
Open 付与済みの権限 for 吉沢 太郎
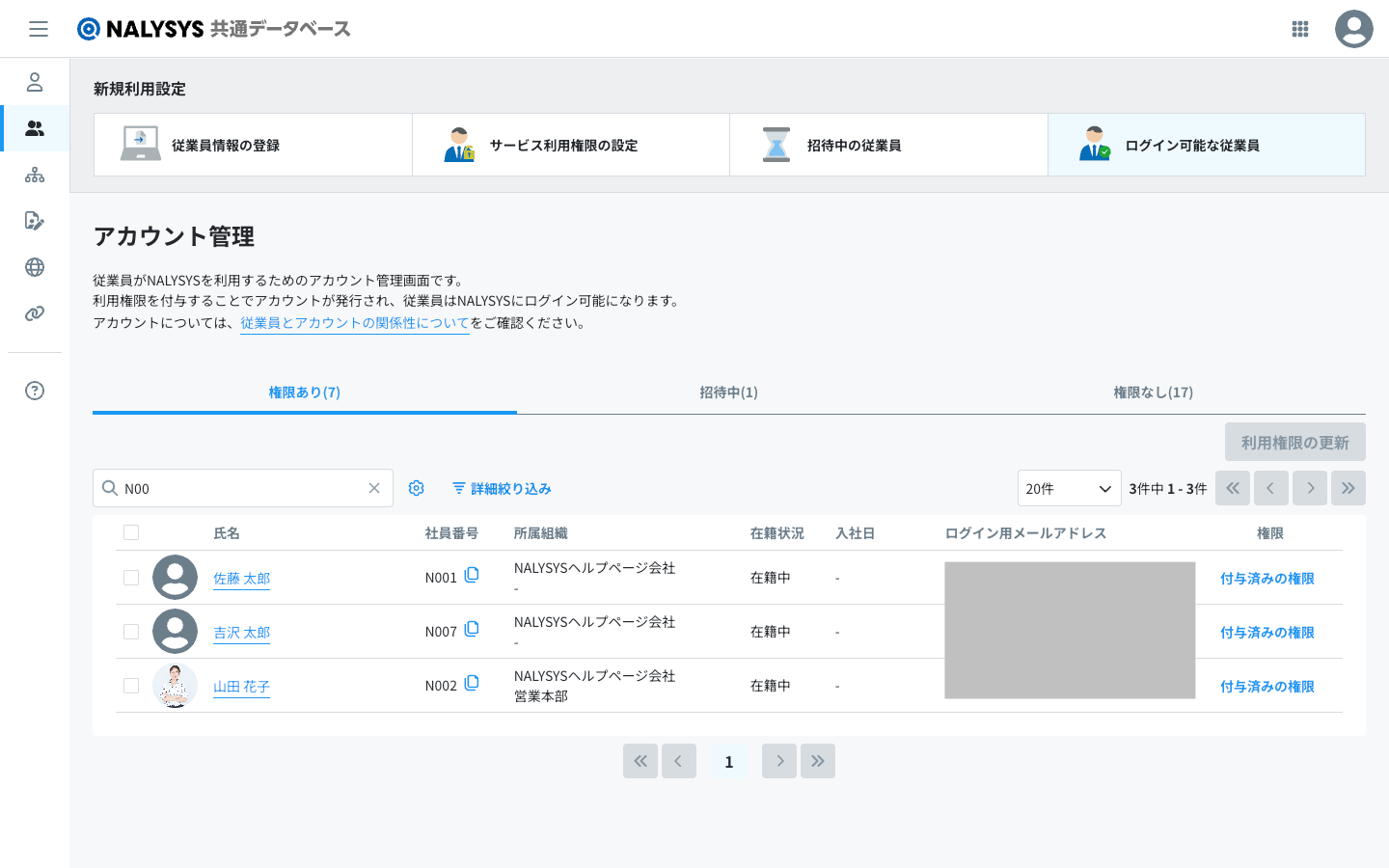1266,633
